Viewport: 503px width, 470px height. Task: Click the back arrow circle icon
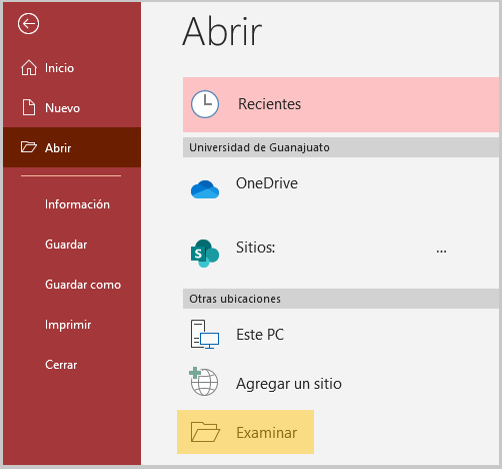28,24
